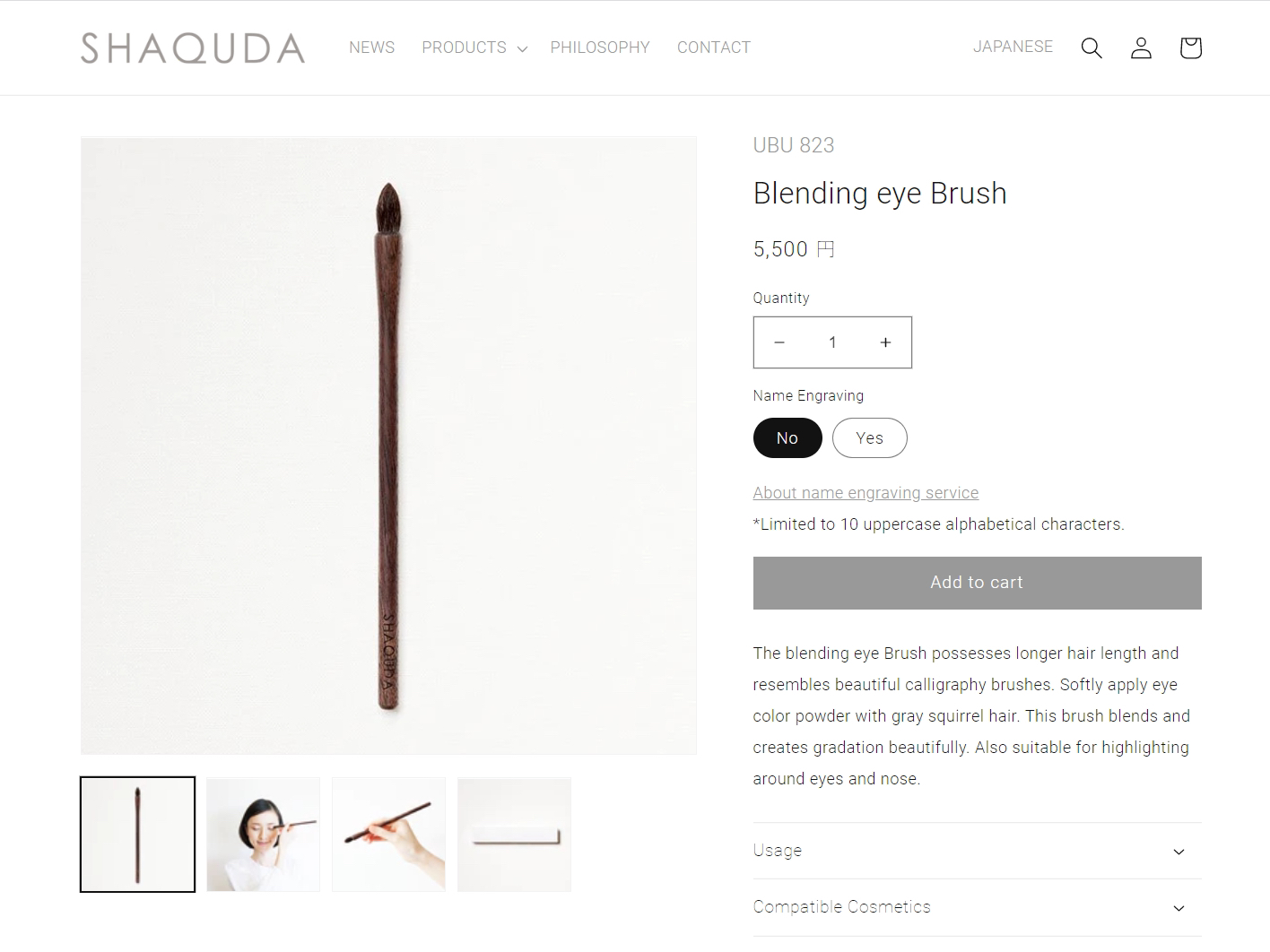Switch site language to JAPANESE
1270x952 pixels.
(1013, 47)
